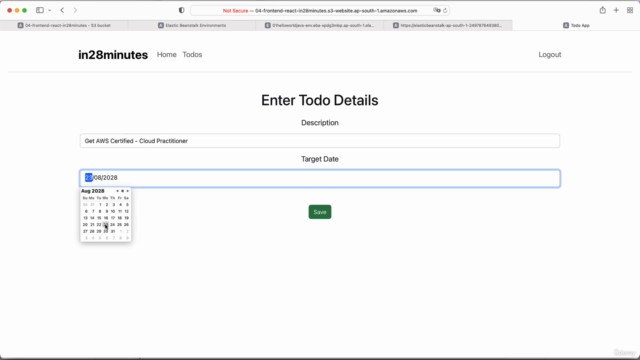The width and height of the screenshot is (640, 360).
Task: Pick date 29 in the calendar
Action: pos(99,231)
